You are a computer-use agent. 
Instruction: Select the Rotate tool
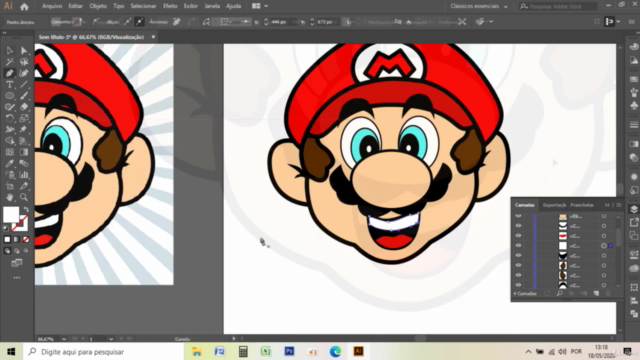pyautogui.click(x=9, y=118)
